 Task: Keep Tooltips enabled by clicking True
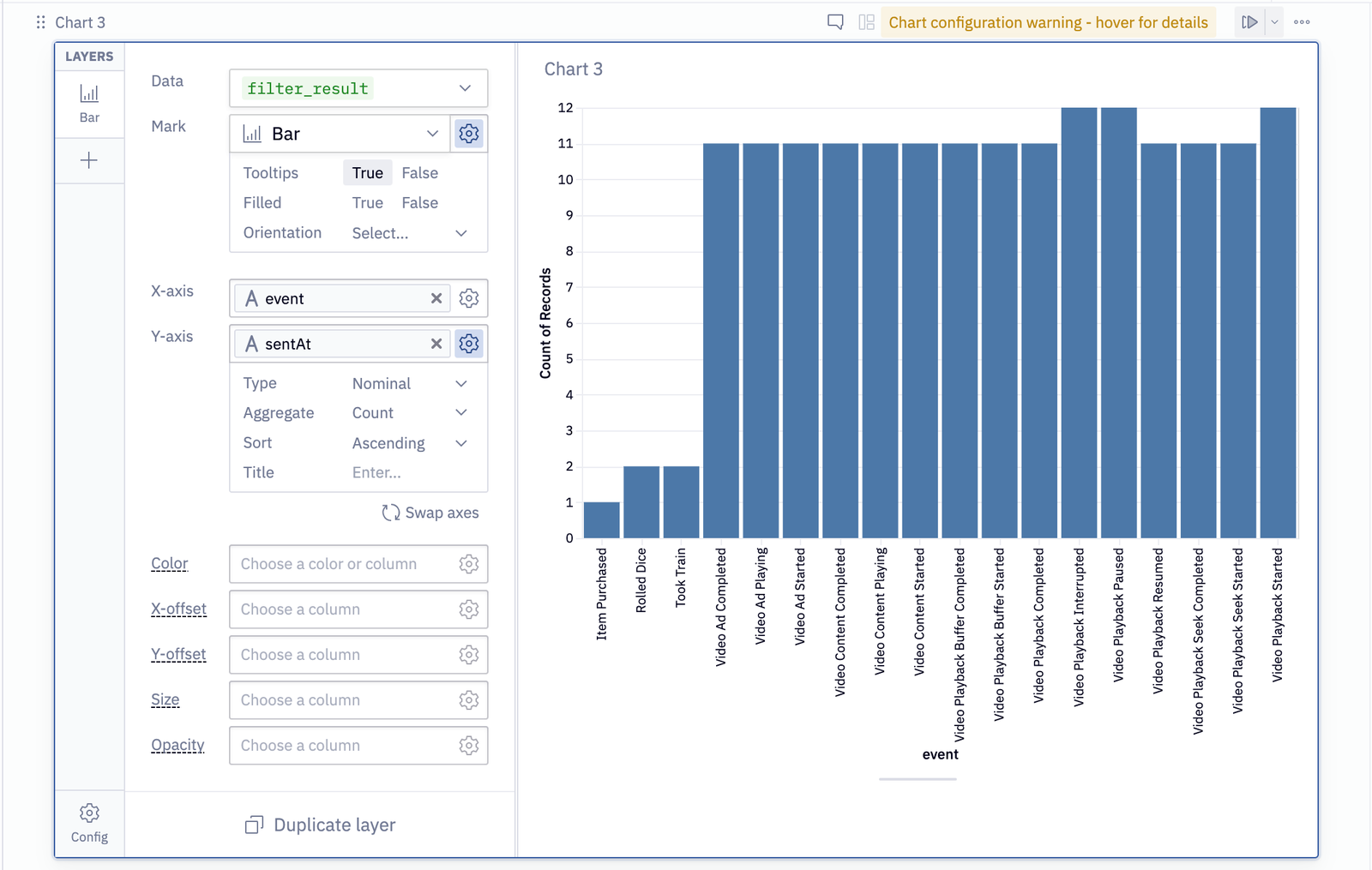367,172
